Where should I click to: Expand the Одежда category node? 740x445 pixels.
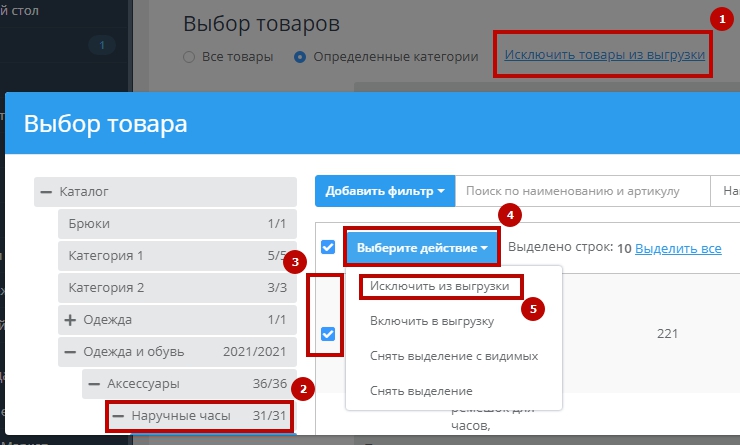(70, 320)
